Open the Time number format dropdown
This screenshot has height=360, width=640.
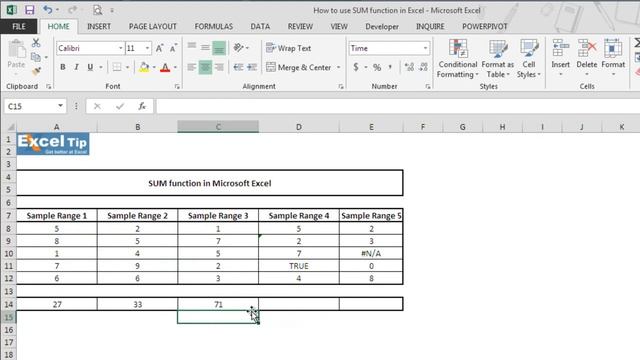[x=425, y=48]
